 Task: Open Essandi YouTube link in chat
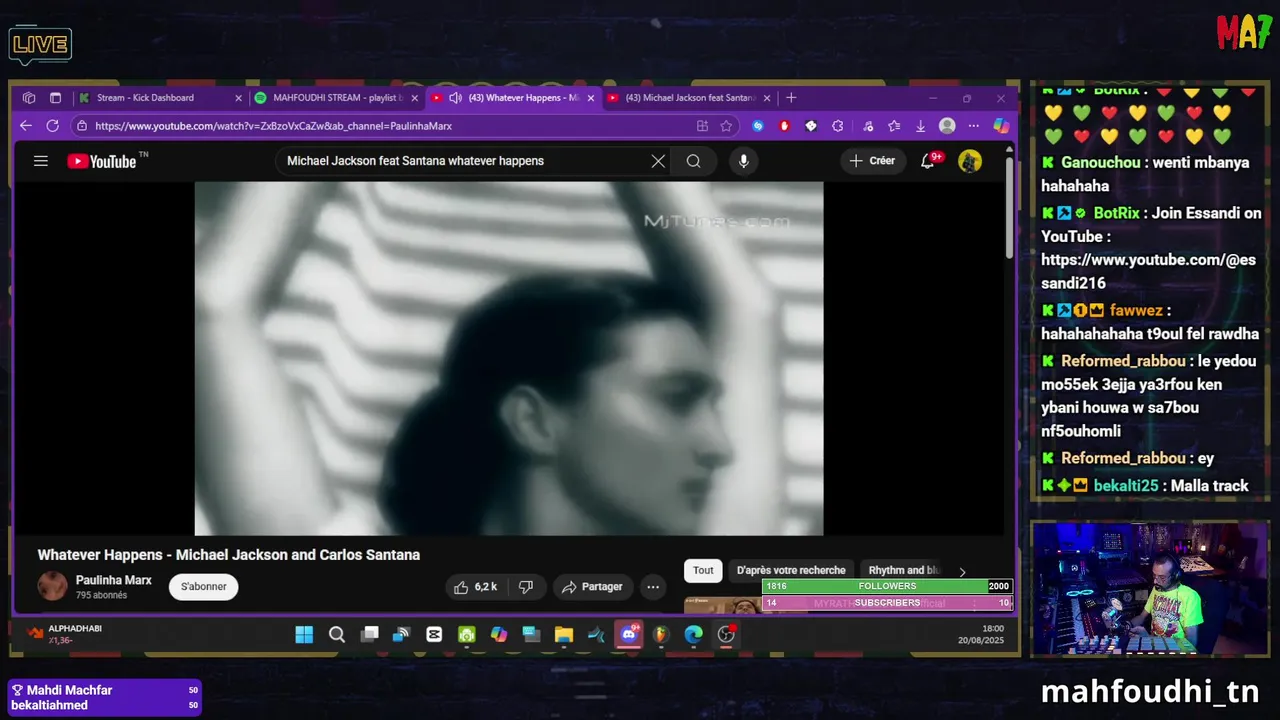coord(1148,271)
